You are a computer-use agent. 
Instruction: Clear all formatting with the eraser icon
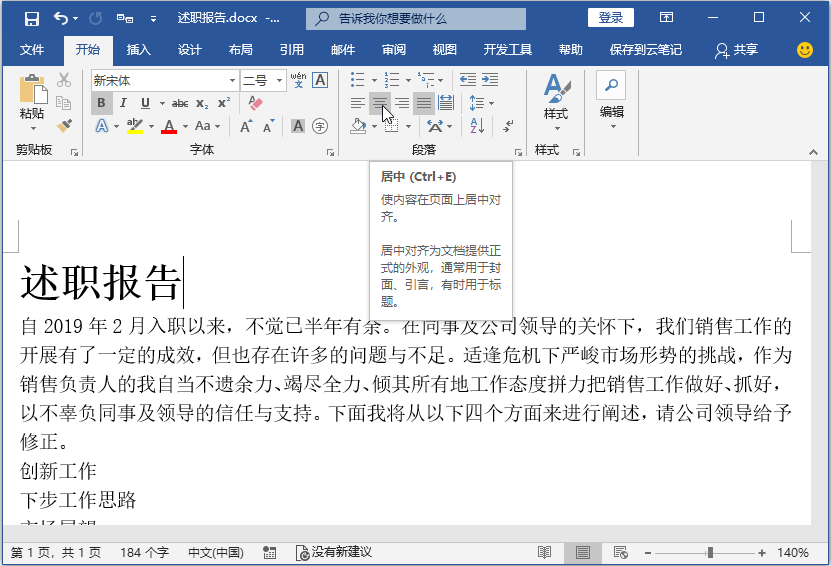tap(255, 103)
